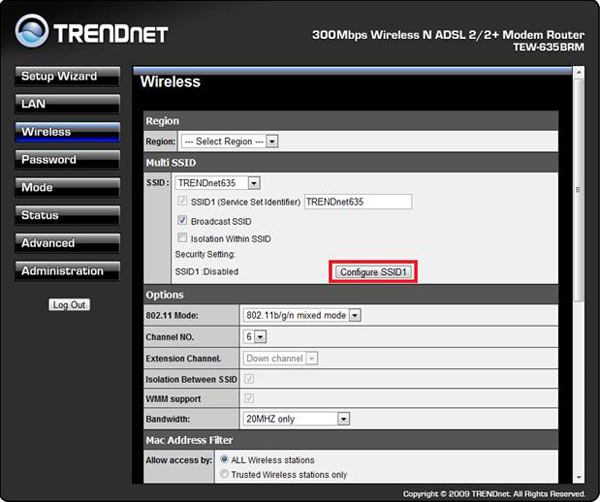Log Out of the router

coord(69,305)
